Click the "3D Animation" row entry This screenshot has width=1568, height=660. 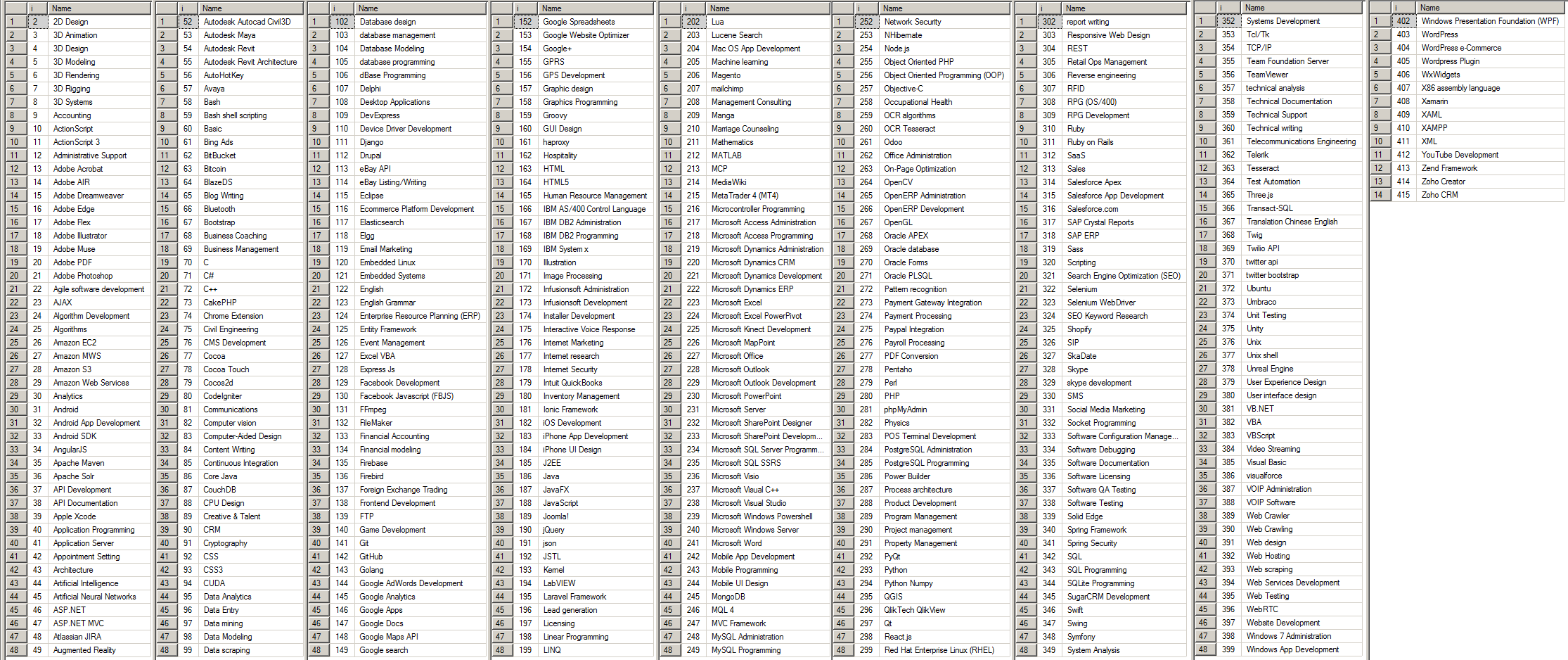pos(100,35)
